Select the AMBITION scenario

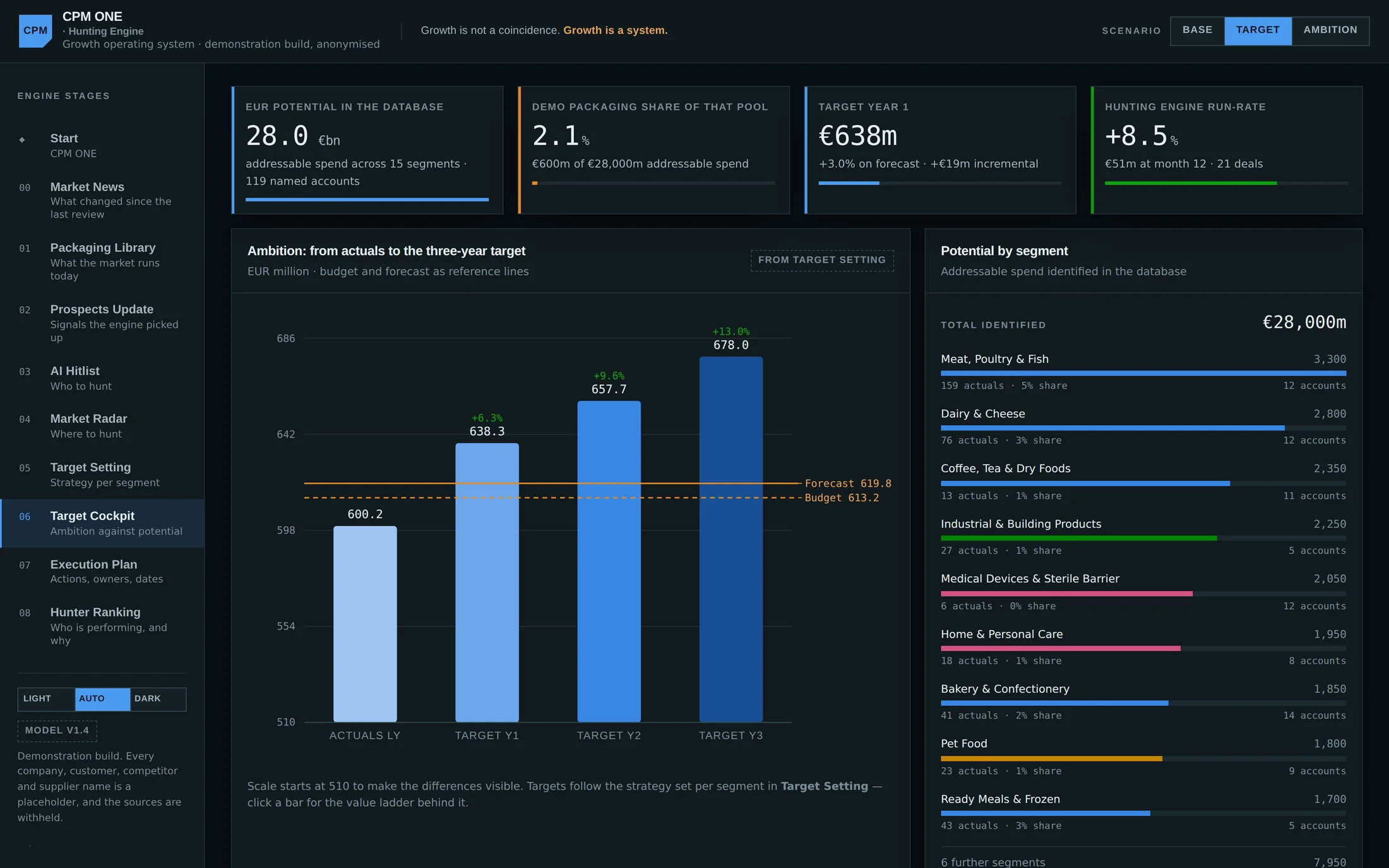tap(1330, 30)
